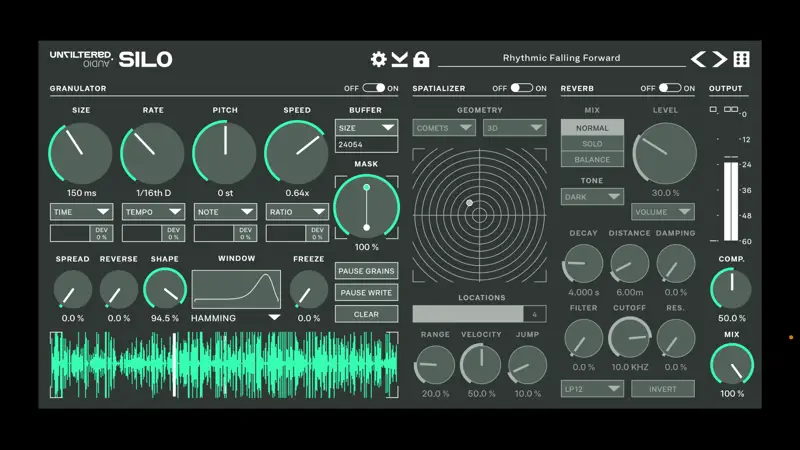Click the Rate deviation field
The width and height of the screenshot is (800, 450).
coord(153,233)
